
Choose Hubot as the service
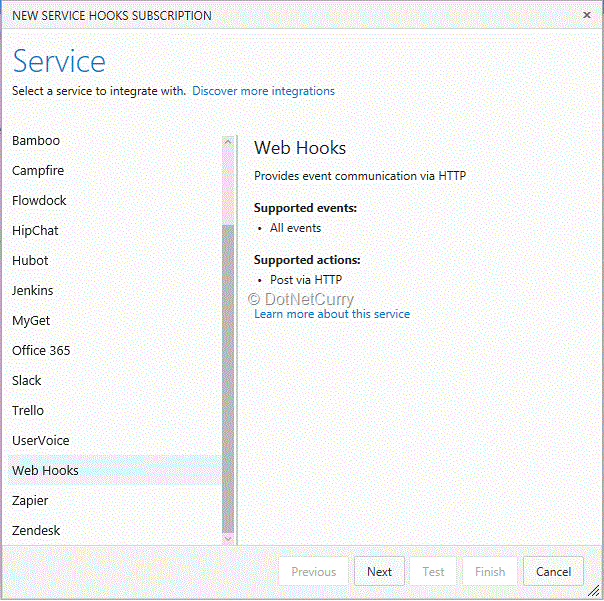115,261
